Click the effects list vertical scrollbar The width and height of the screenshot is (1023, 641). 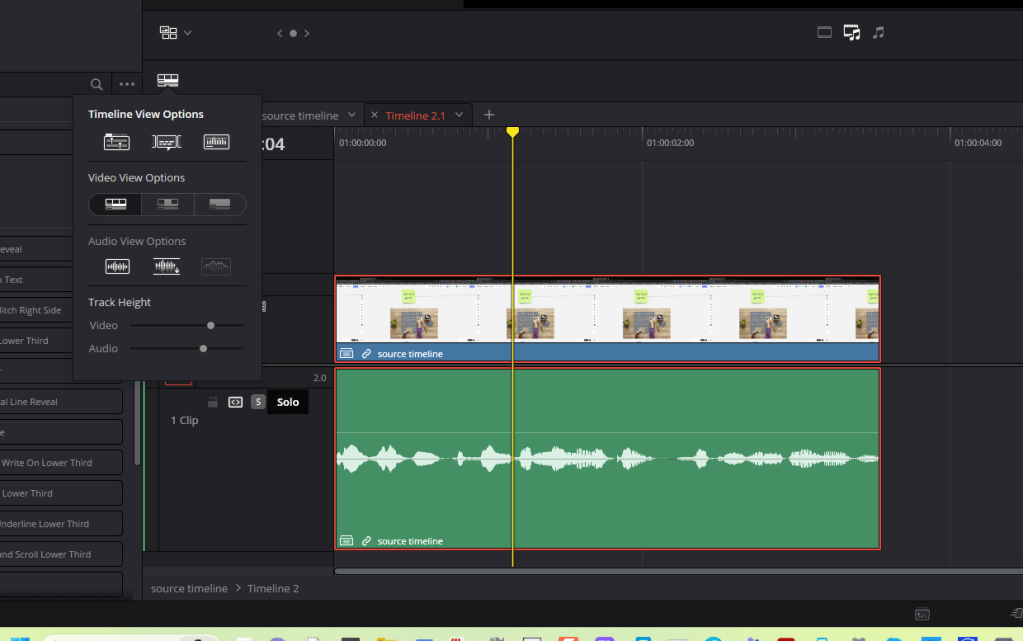tap(137, 423)
